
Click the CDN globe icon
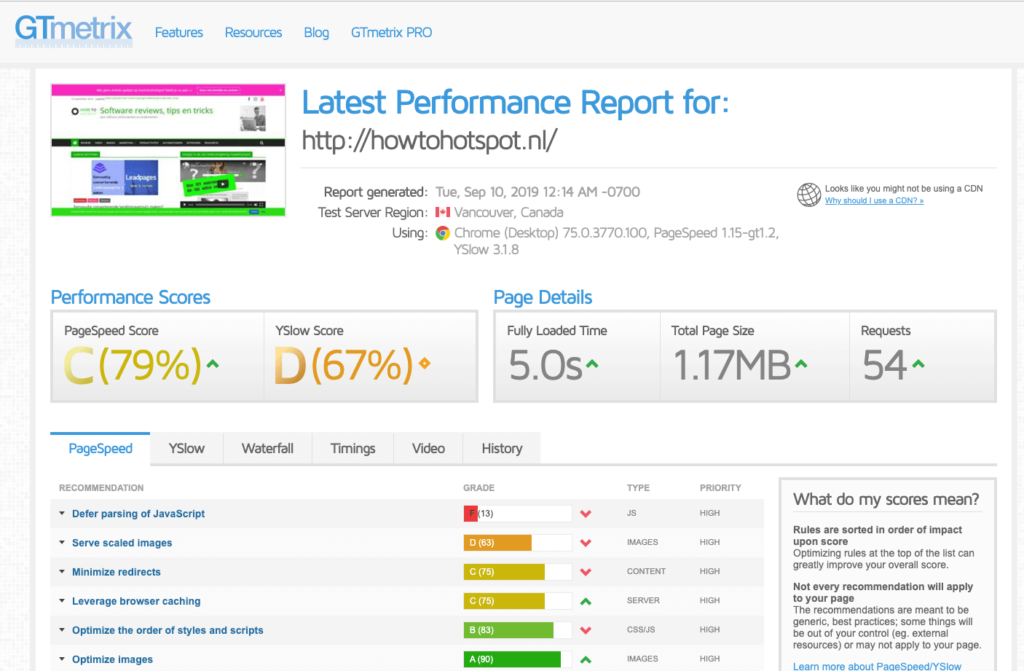[x=809, y=194]
